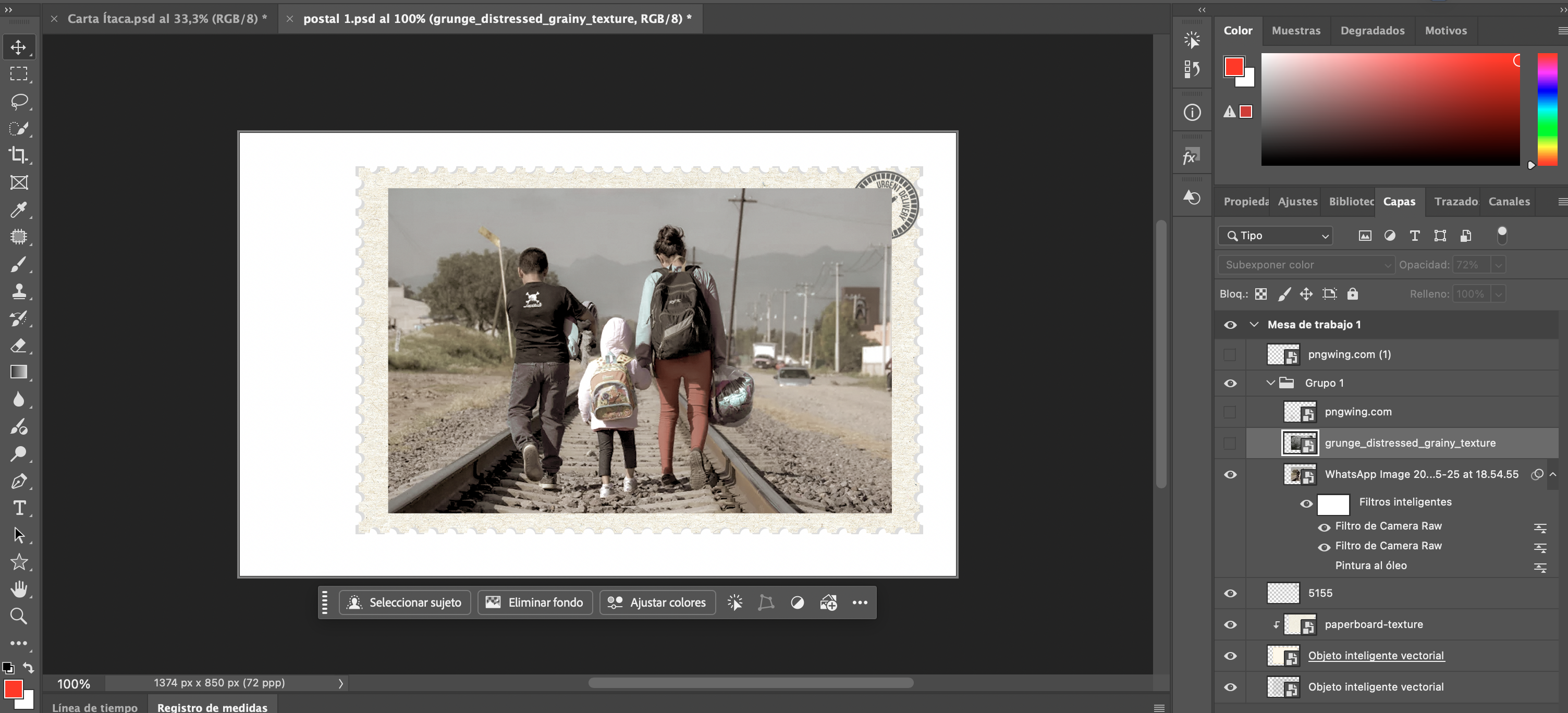
Task: Select the Frame tool
Action: 19,182
